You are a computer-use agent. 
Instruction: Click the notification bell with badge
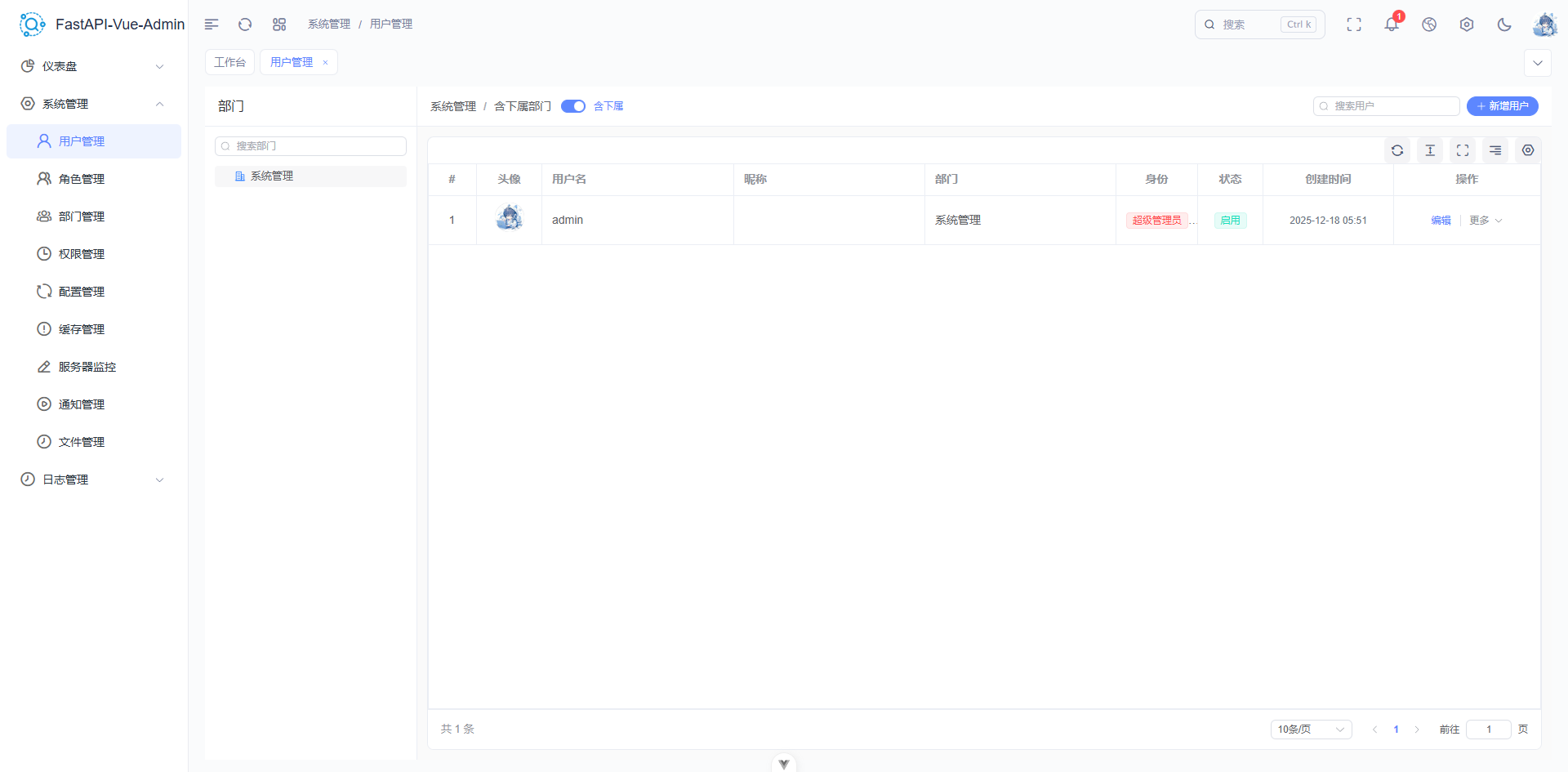(x=1391, y=25)
